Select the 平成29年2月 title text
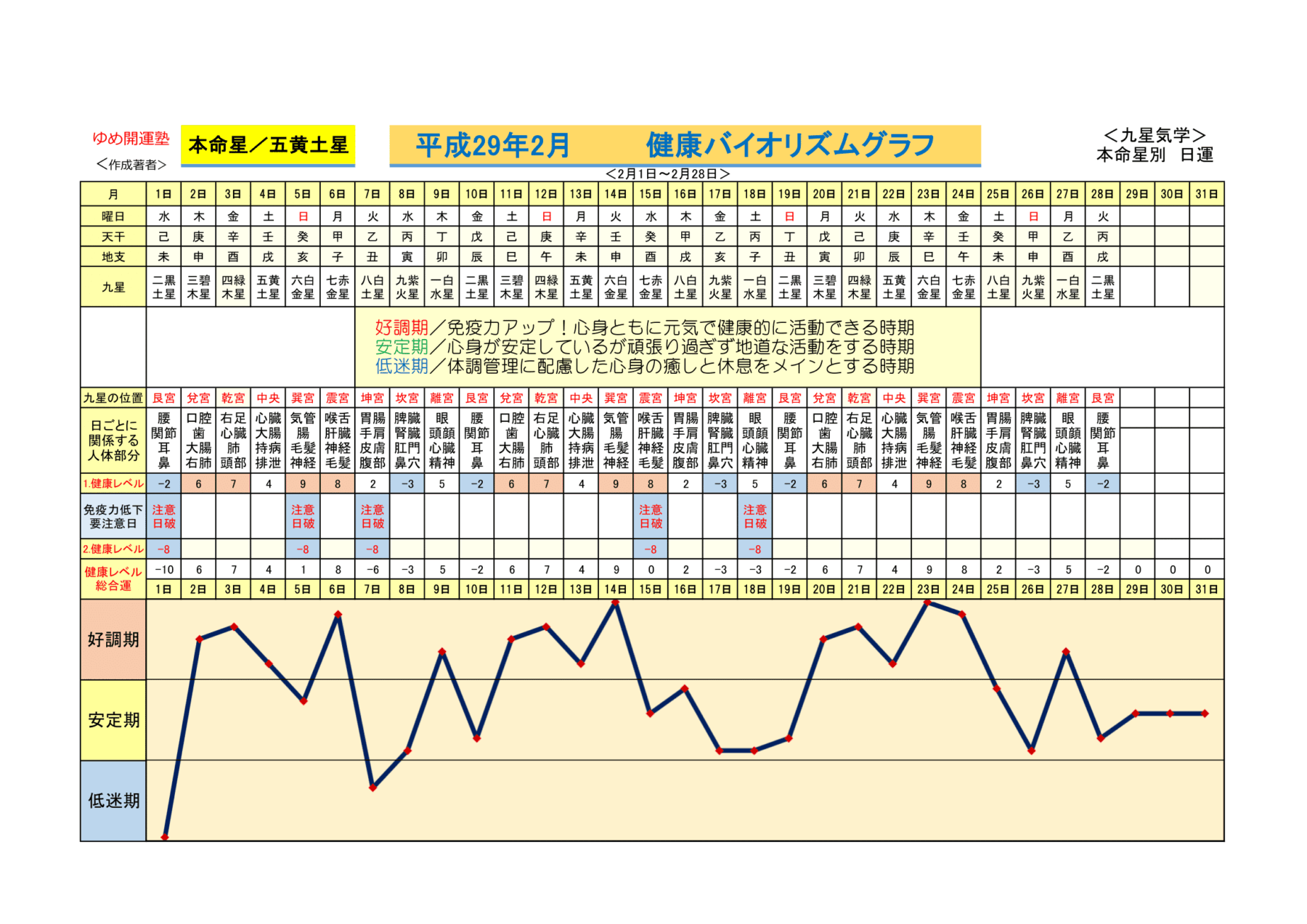The width and height of the screenshot is (1307, 924). click(x=492, y=146)
